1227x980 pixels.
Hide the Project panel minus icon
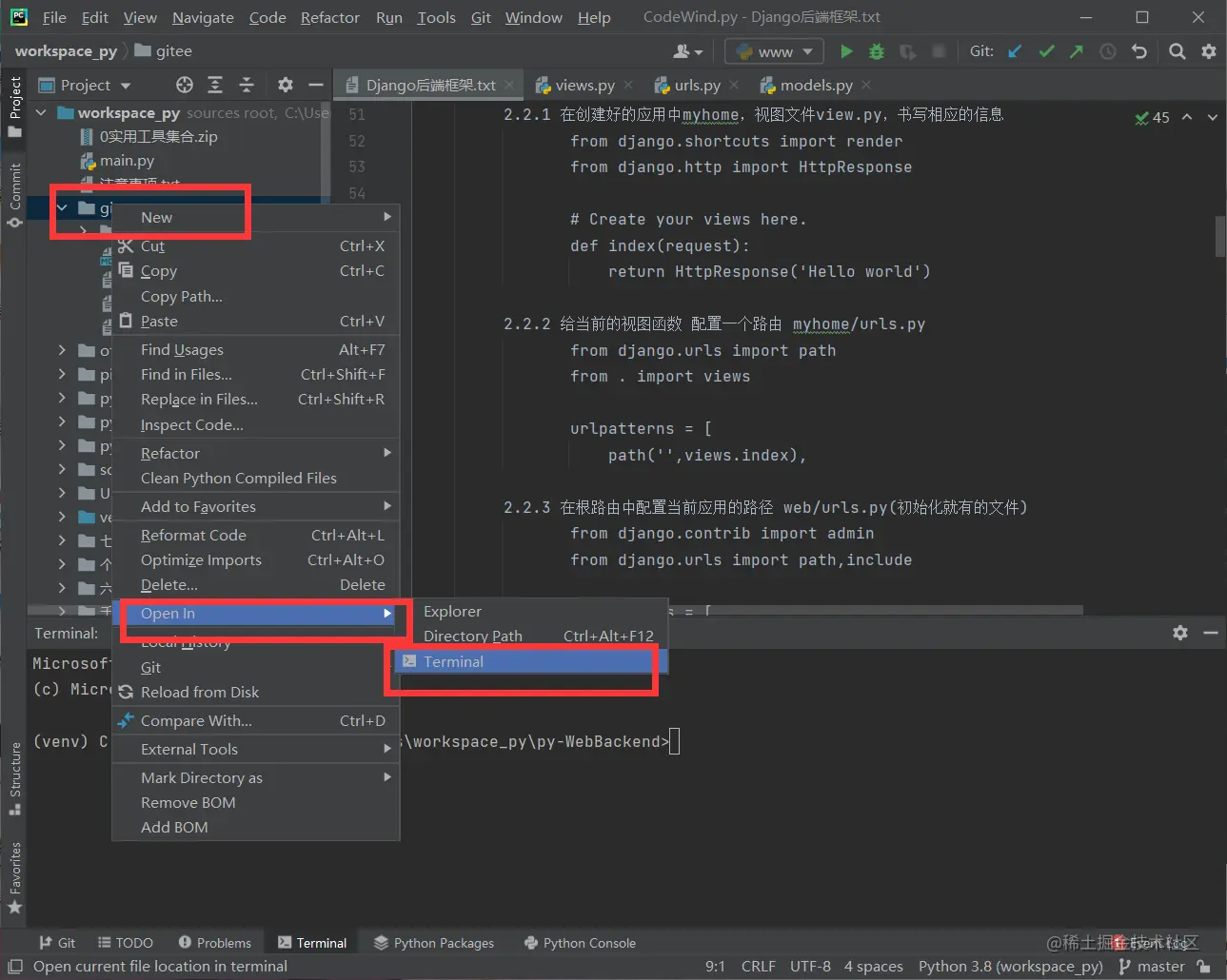coord(316,86)
